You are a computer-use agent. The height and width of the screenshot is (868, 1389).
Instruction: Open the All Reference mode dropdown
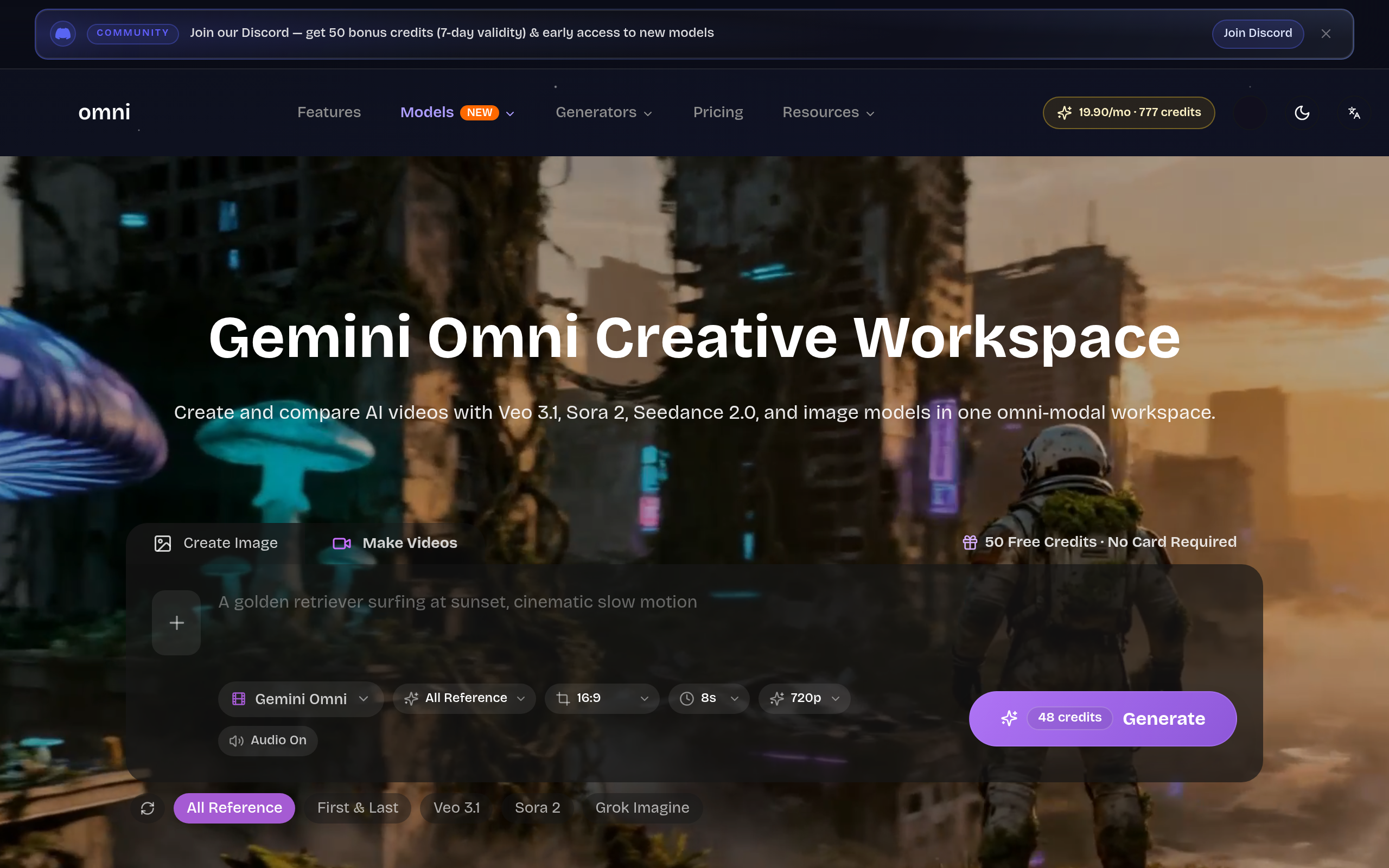pos(464,698)
